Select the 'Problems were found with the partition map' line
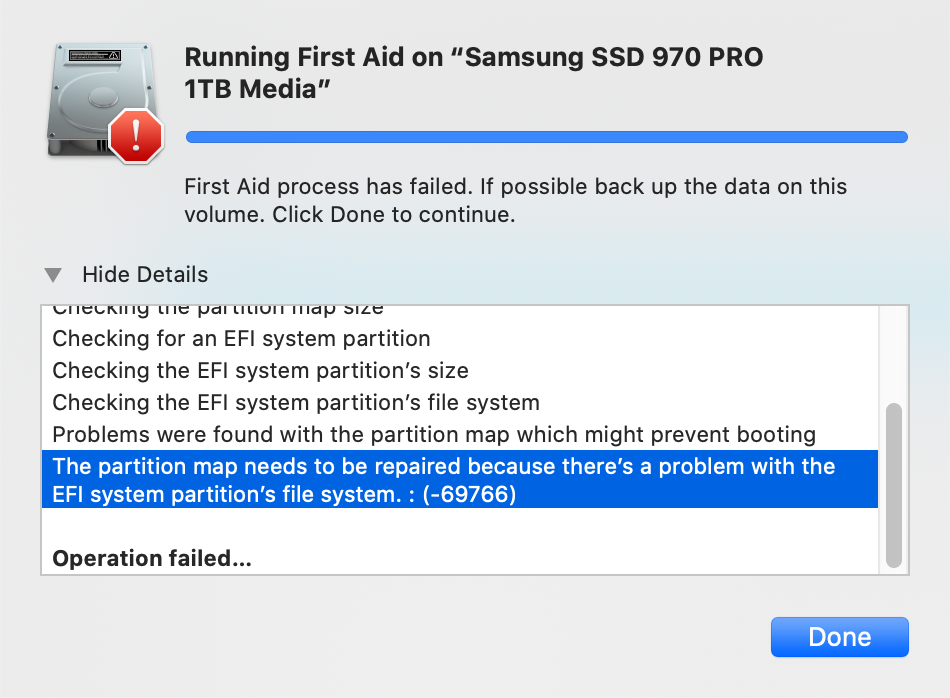950x698 pixels. (x=434, y=435)
